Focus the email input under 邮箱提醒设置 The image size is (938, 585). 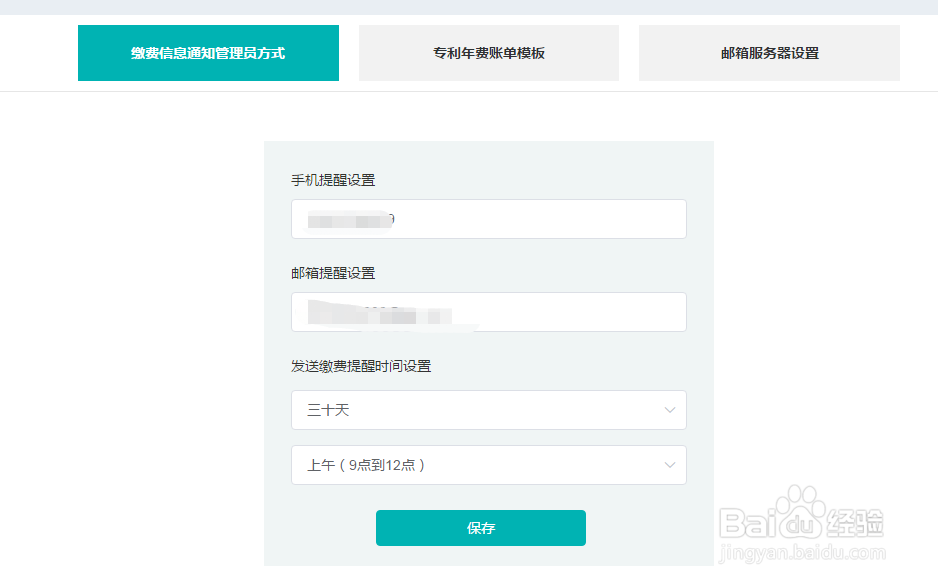click(x=489, y=312)
